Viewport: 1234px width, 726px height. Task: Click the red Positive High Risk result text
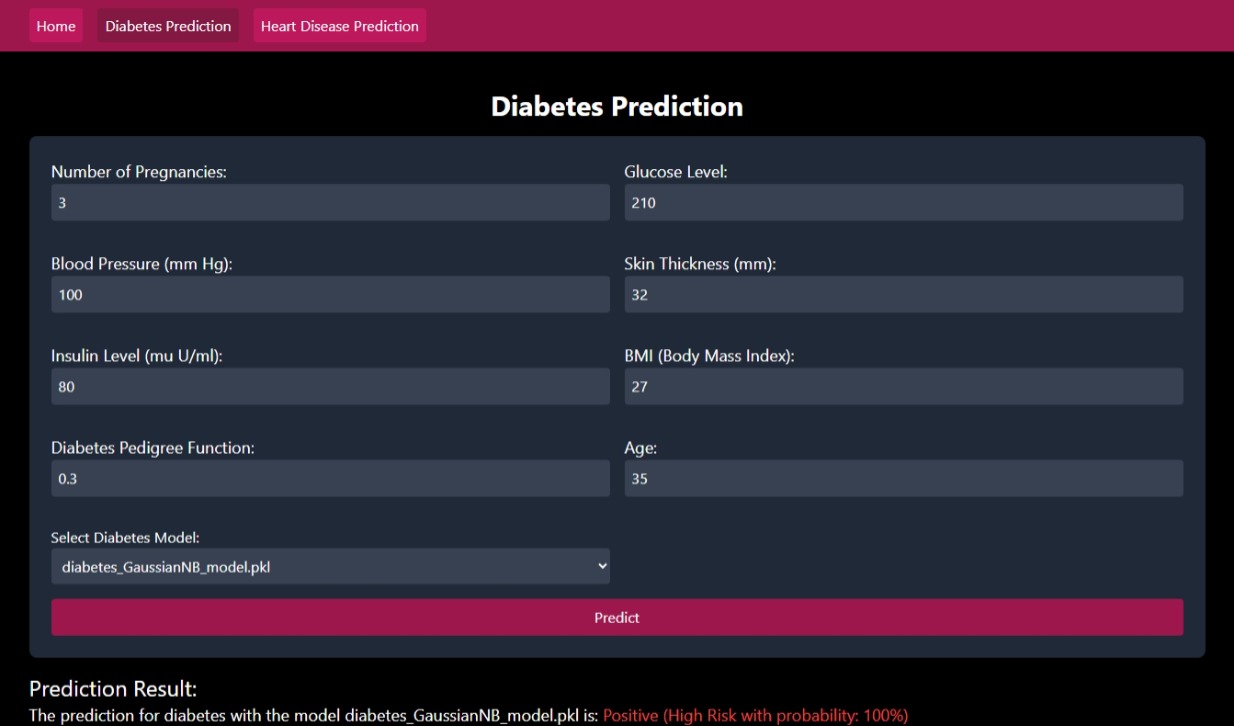tap(755, 716)
